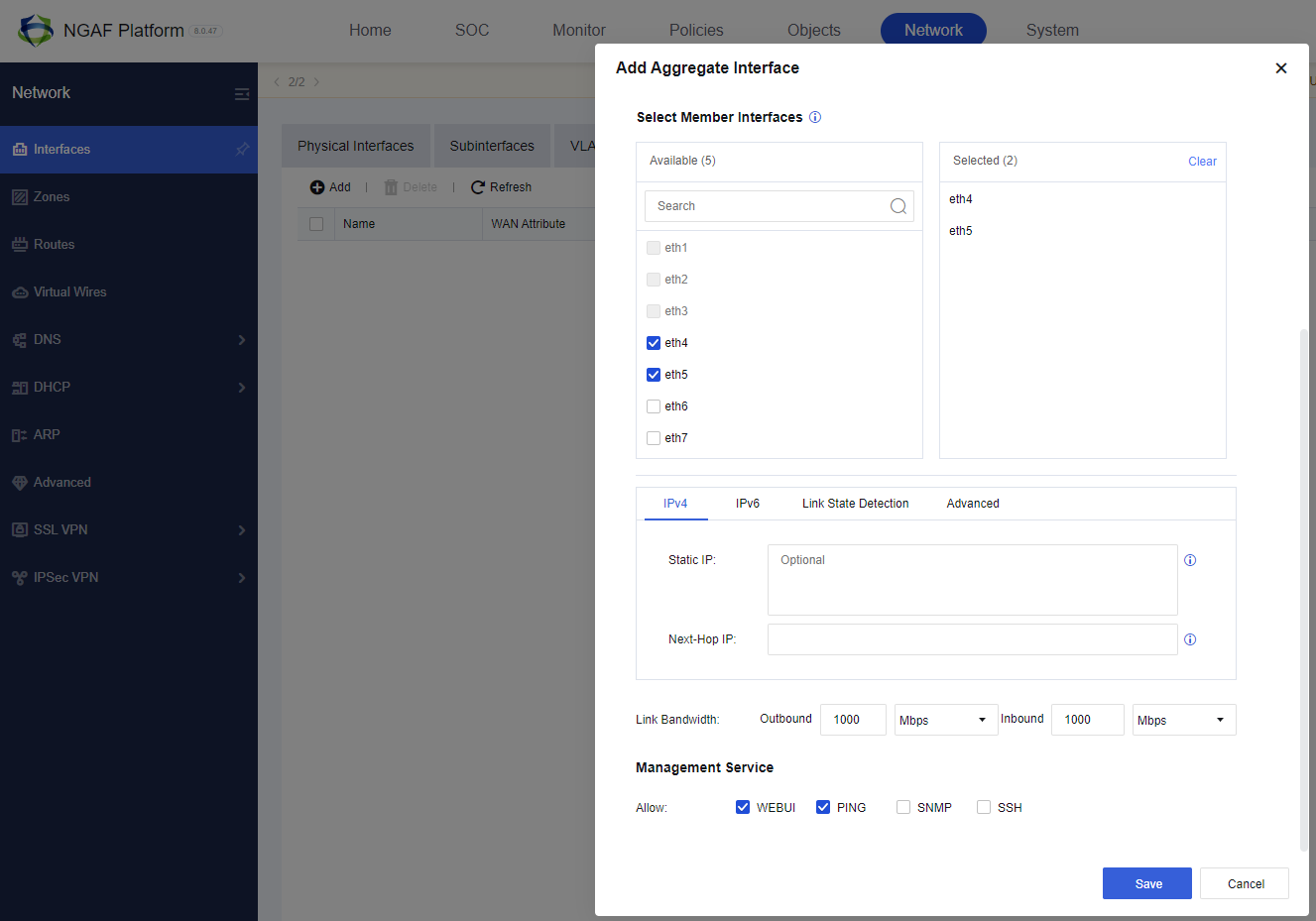This screenshot has height=921, width=1316.
Task: Enable SSH management service
Action: coord(984,807)
